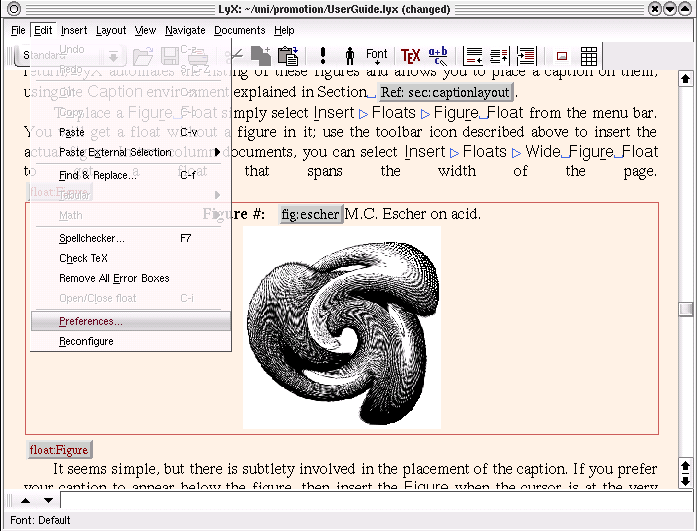The width and height of the screenshot is (697, 531).
Task: Choose Reconfigure in the Edit menu
Action: coord(131,341)
